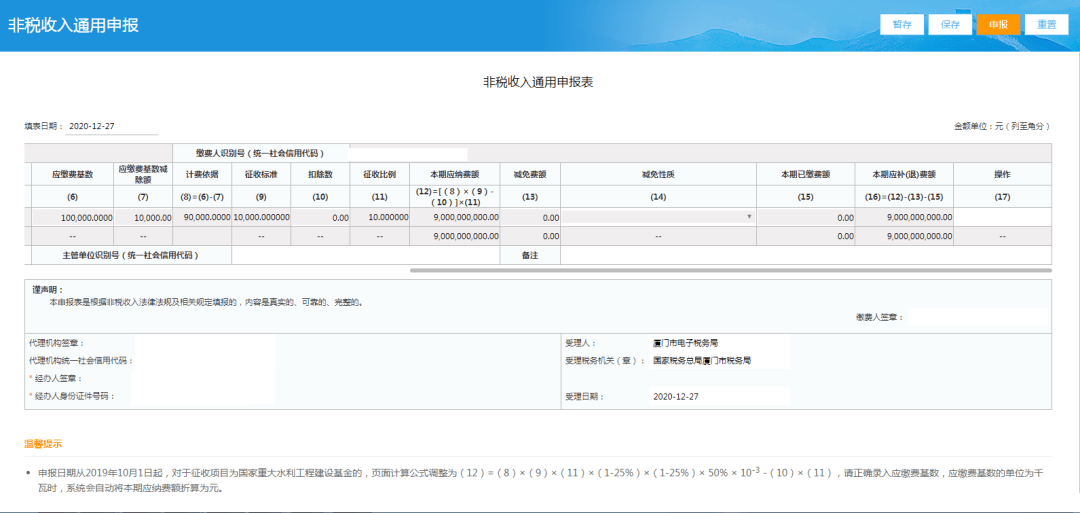Reset the form using 重置
The width and height of the screenshot is (1080, 513).
[x=1046, y=25]
